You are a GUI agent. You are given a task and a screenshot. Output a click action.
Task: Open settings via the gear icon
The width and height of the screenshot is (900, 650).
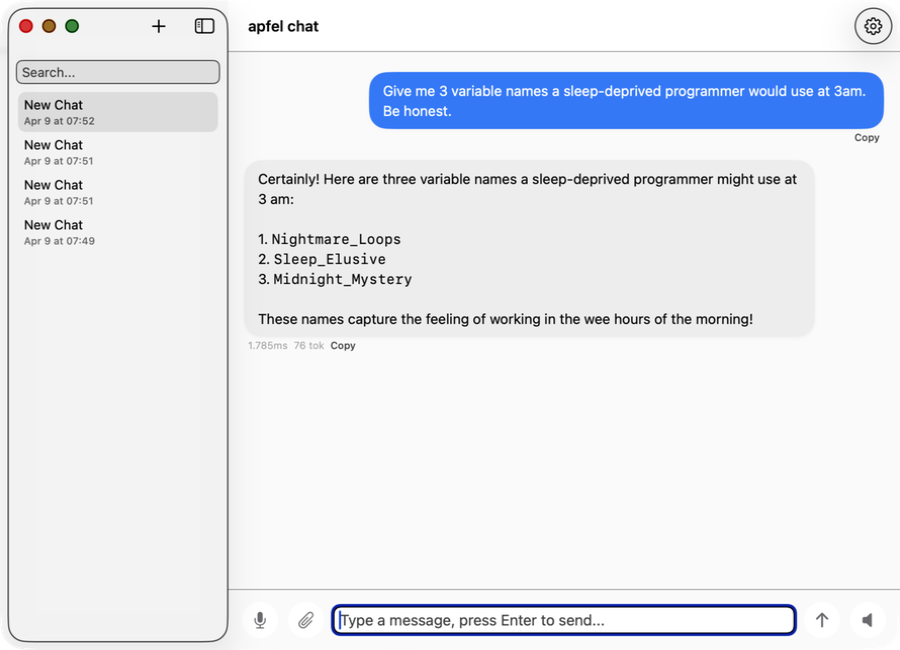coord(872,26)
